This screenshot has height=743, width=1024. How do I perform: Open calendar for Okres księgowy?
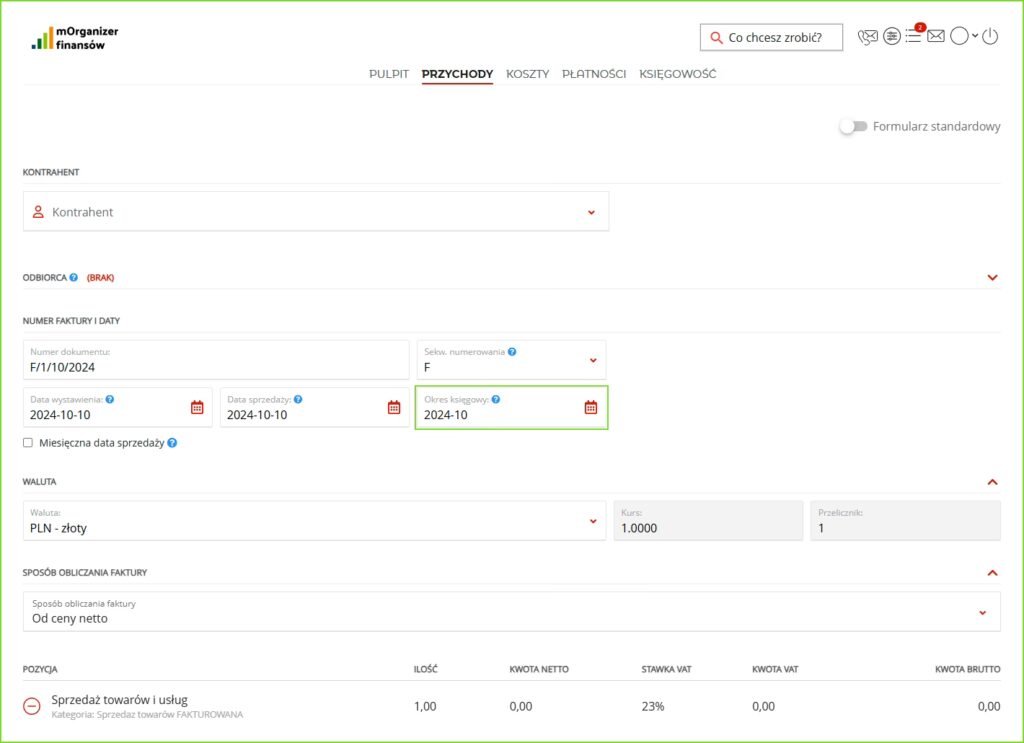[591, 408]
